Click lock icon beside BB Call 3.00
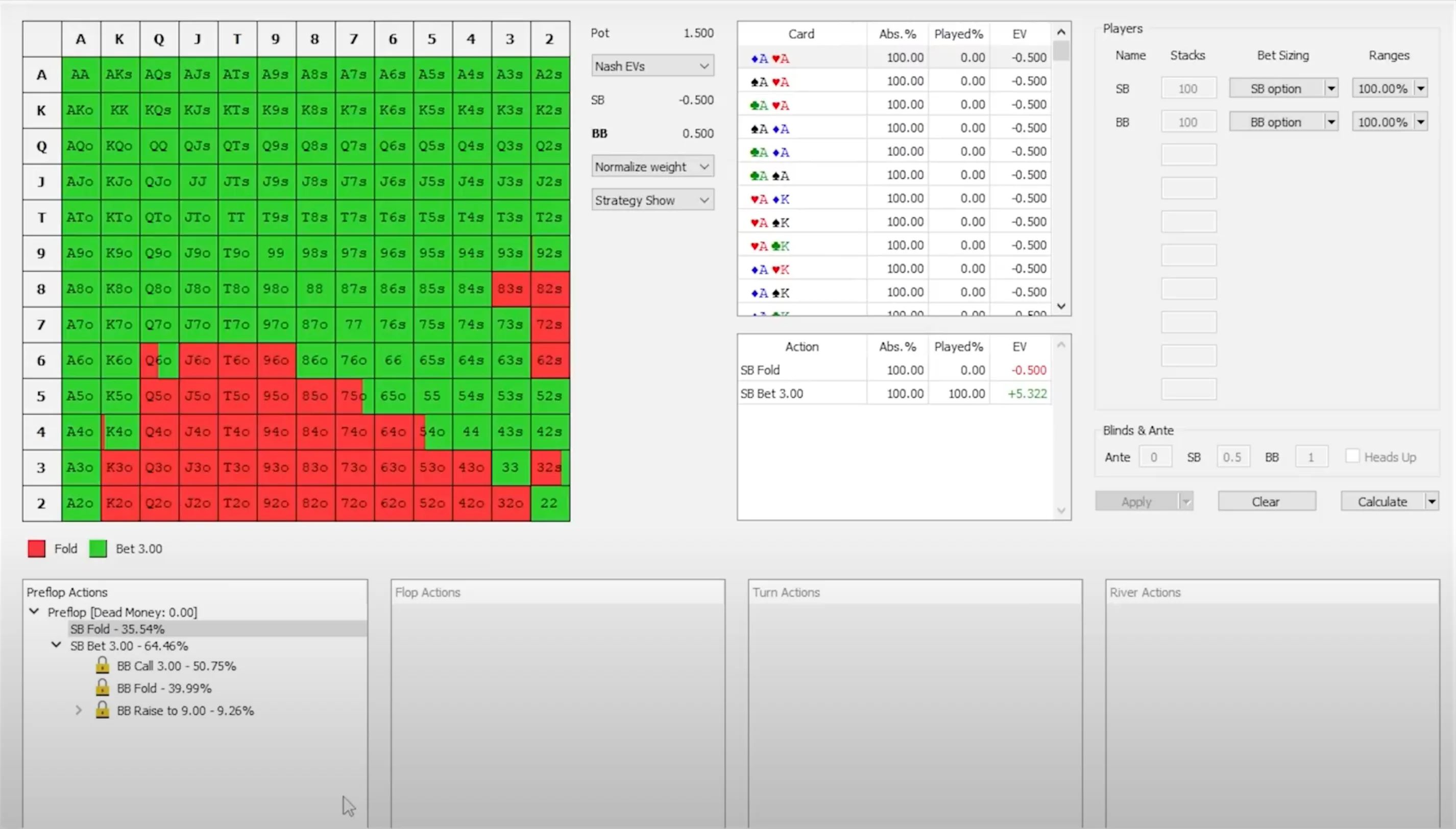 [x=102, y=665]
